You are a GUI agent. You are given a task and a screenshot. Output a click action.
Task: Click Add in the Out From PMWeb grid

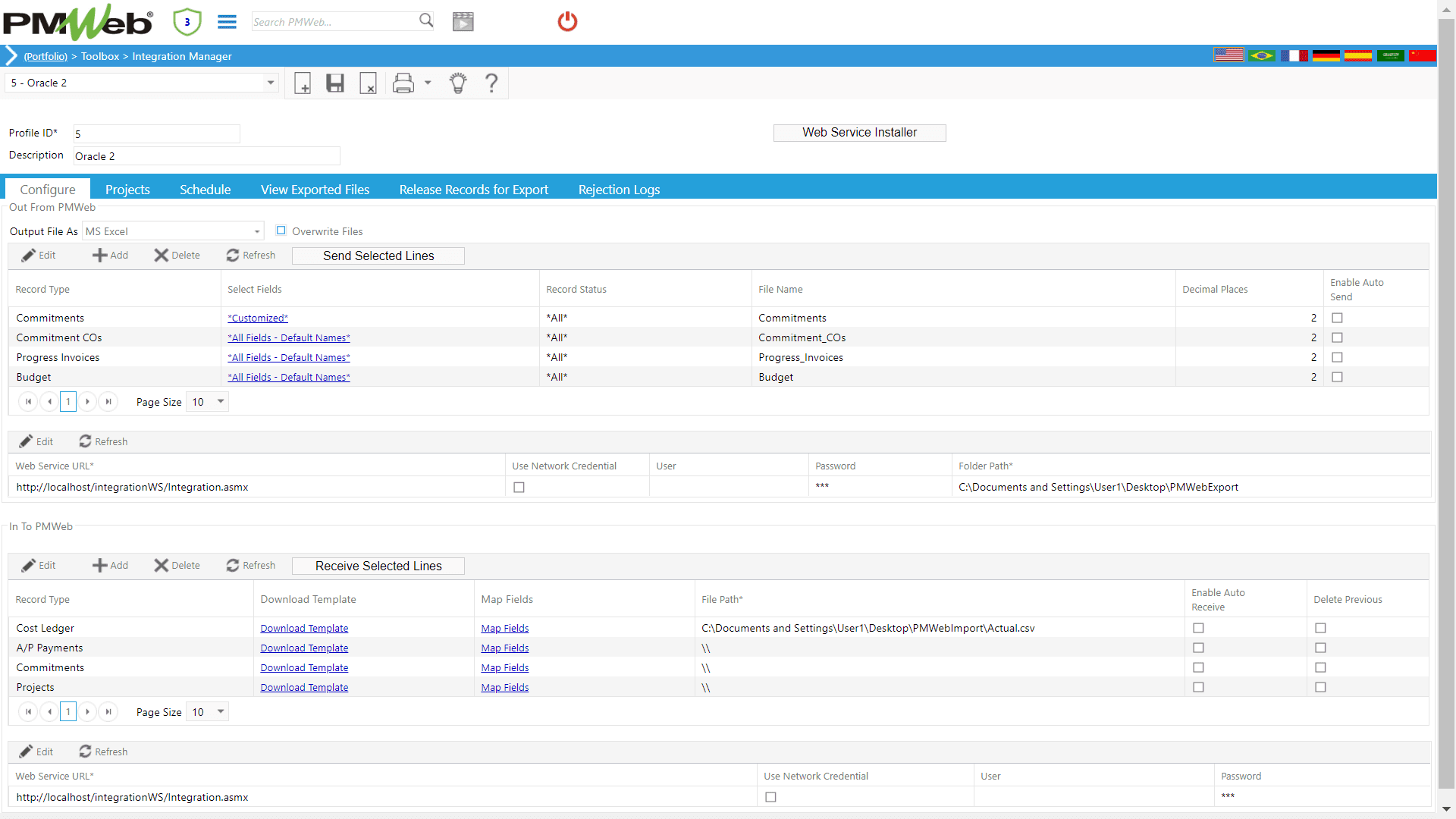tap(111, 256)
